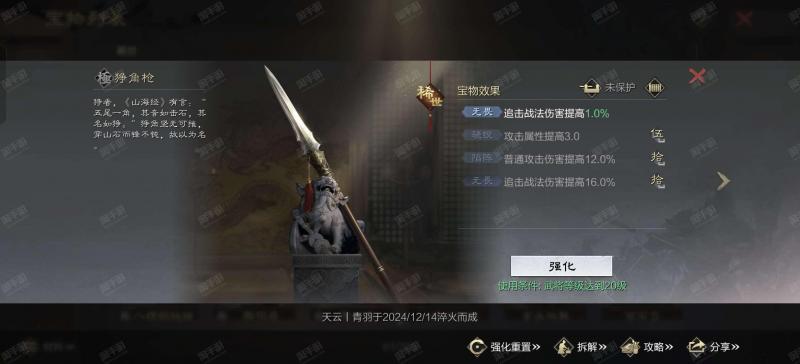Click the 使用条件 level requirement text
The height and width of the screenshot is (364, 800).
(562, 286)
